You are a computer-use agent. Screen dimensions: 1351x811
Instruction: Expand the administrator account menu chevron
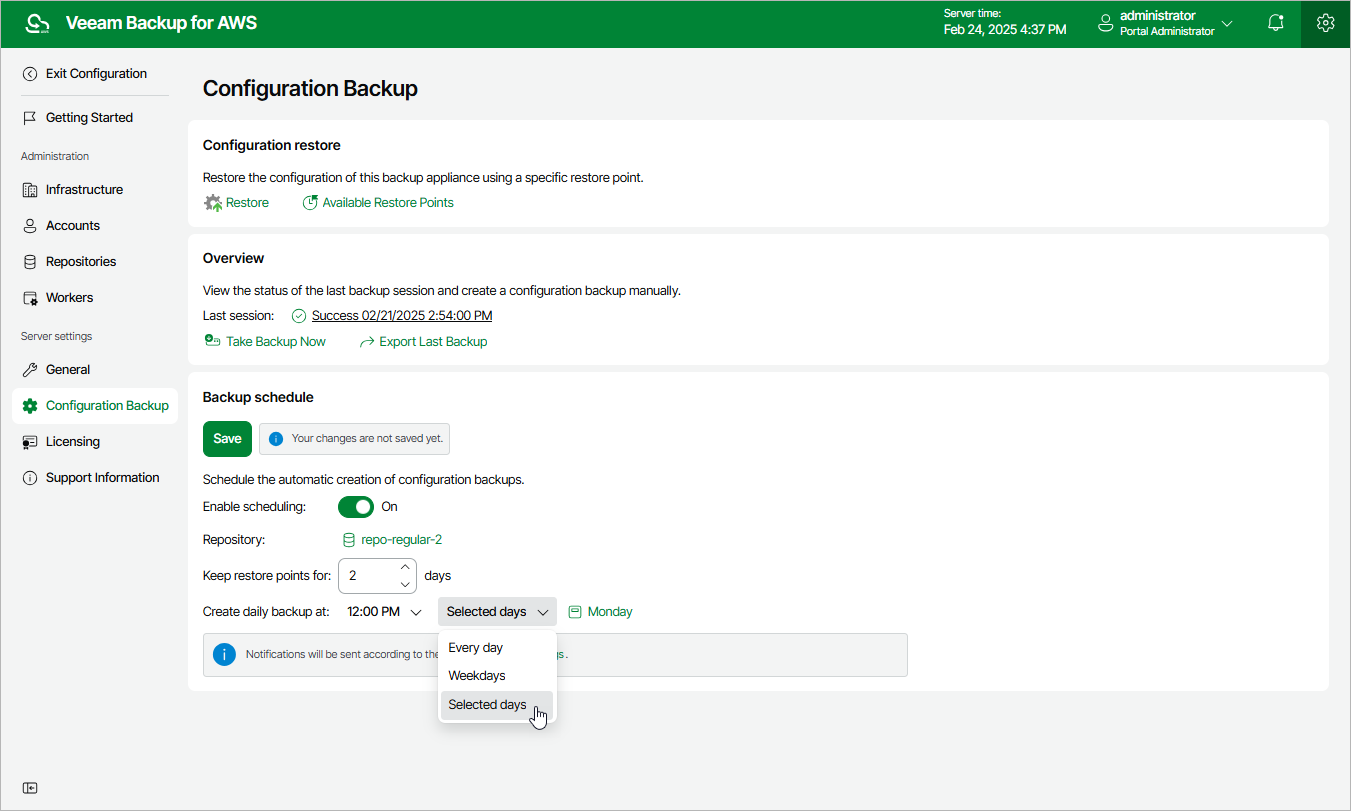pos(1228,23)
